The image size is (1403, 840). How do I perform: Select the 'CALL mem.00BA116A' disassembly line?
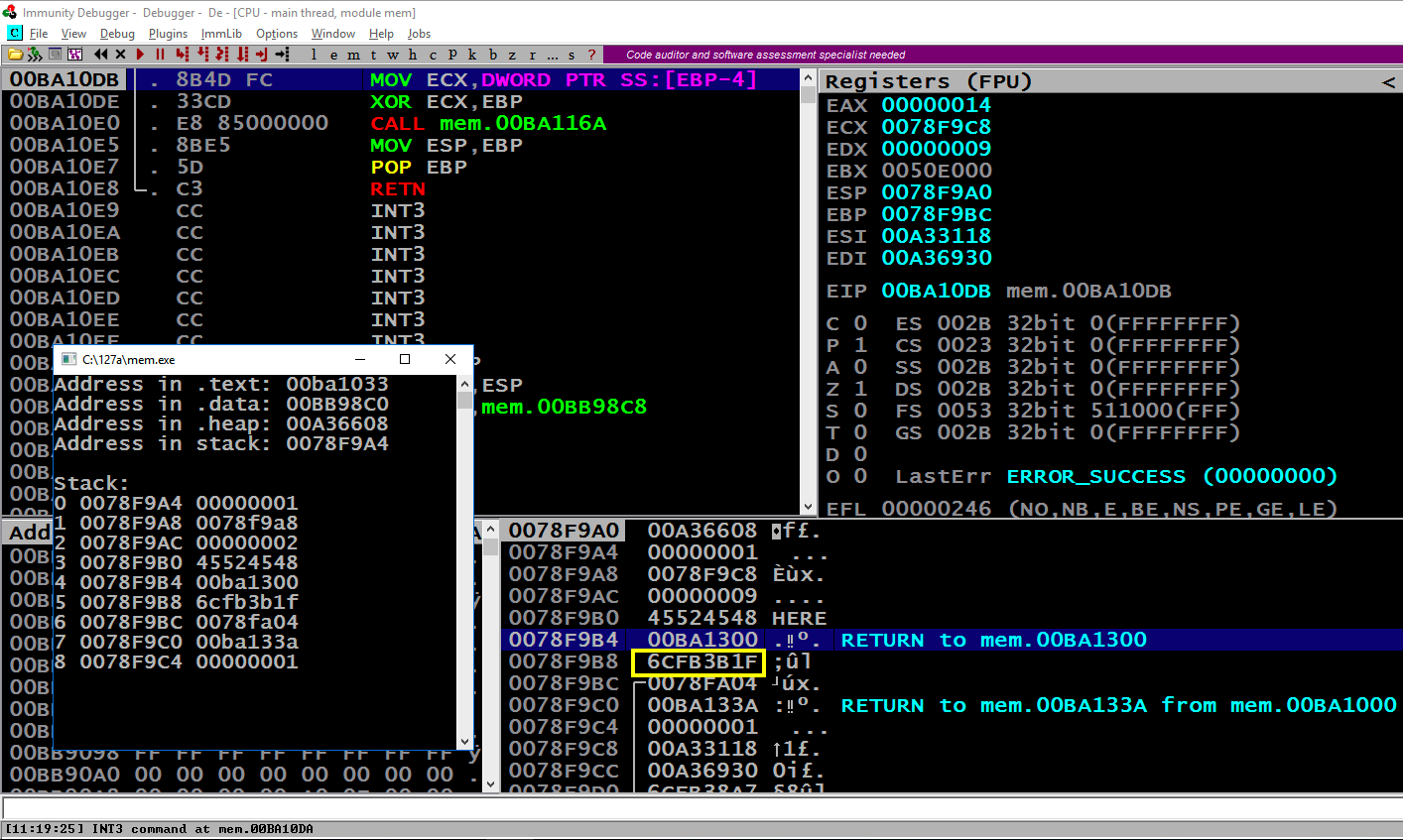point(401,124)
